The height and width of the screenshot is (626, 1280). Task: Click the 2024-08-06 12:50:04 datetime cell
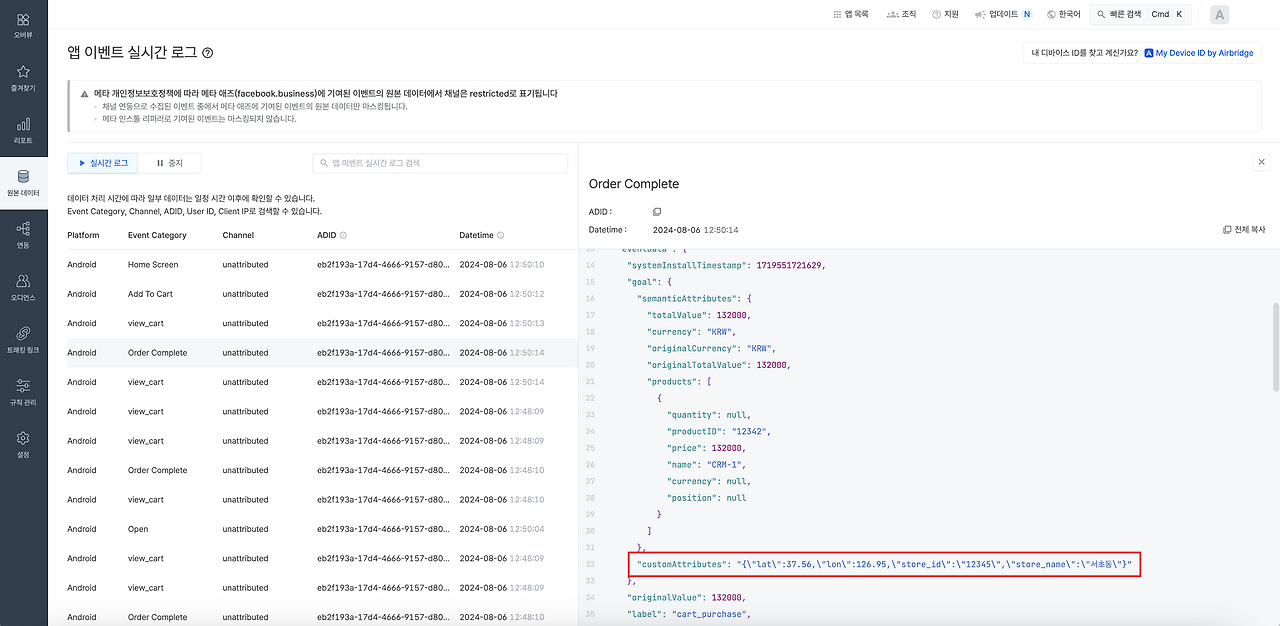[x=502, y=529]
